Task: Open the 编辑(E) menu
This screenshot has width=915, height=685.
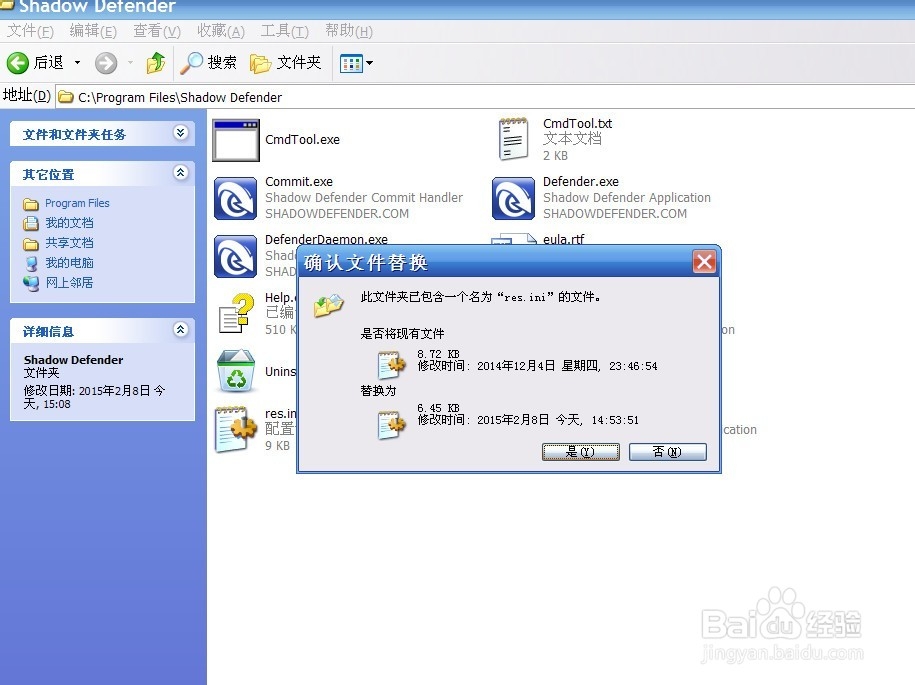Action: click(x=93, y=30)
